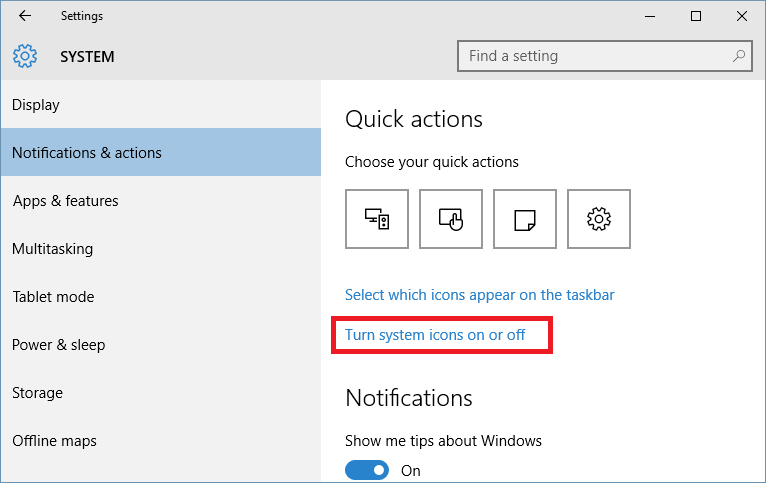
Task: Turn off Show me tips about Windows
Action: click(367, 470)
